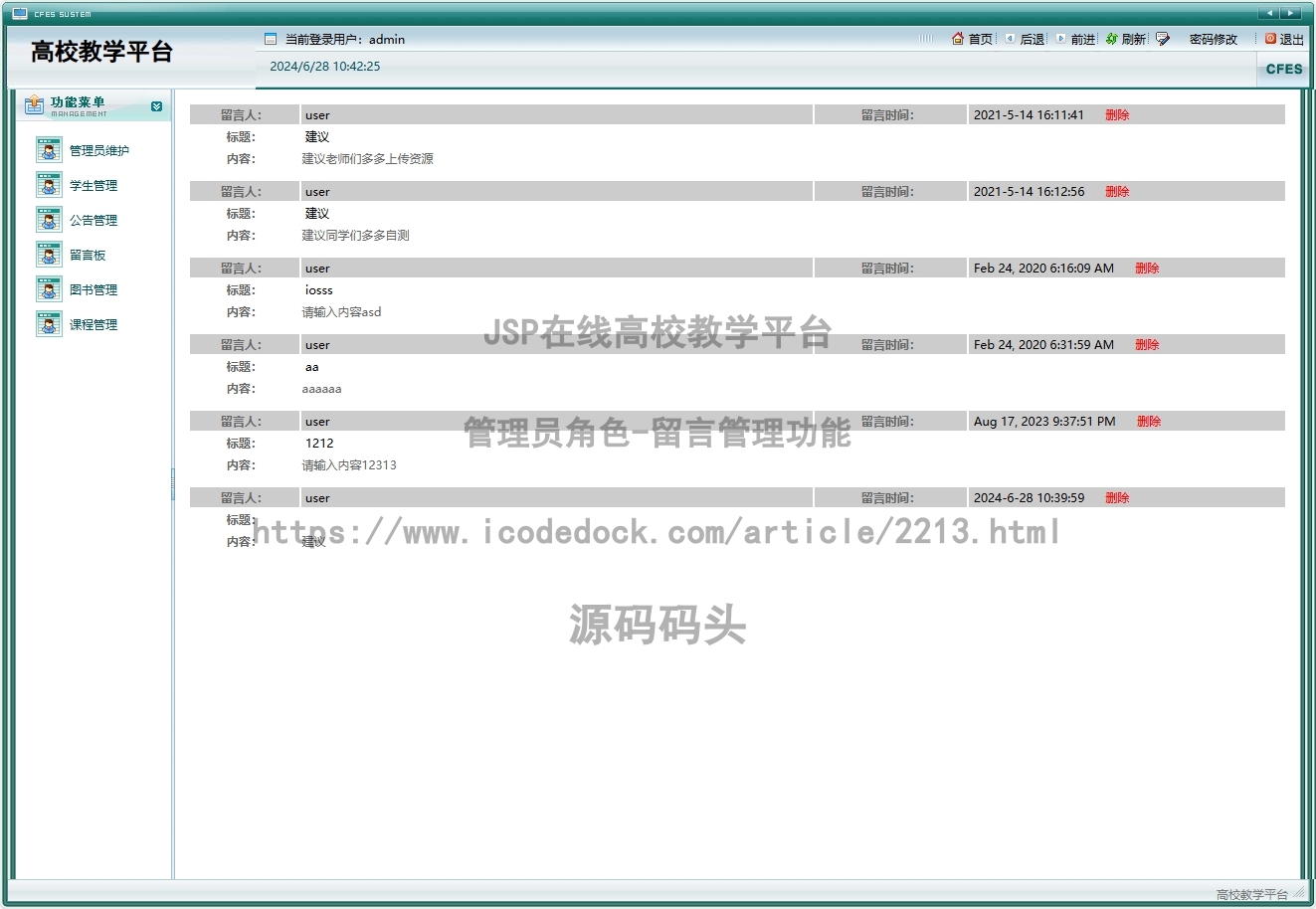The height and width of the screenshot is (909, 1316).
Task: Click the 高校教学平台 status bar label
Action: click(1251, 894)
